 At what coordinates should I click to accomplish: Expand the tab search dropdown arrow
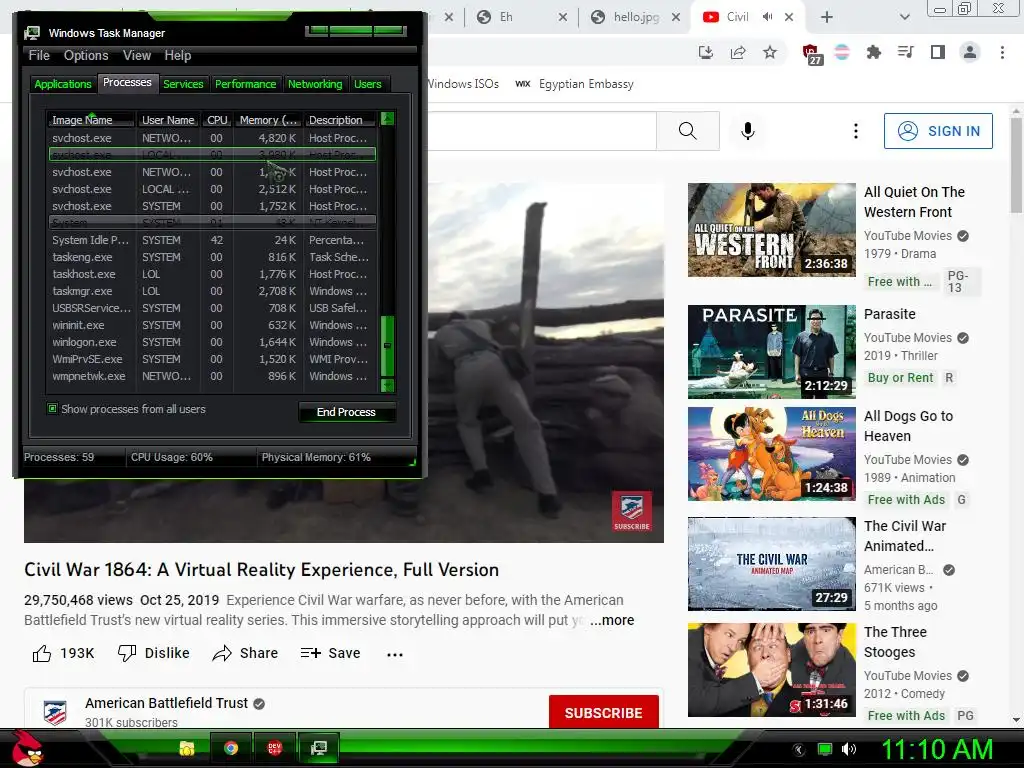(904, 17)
